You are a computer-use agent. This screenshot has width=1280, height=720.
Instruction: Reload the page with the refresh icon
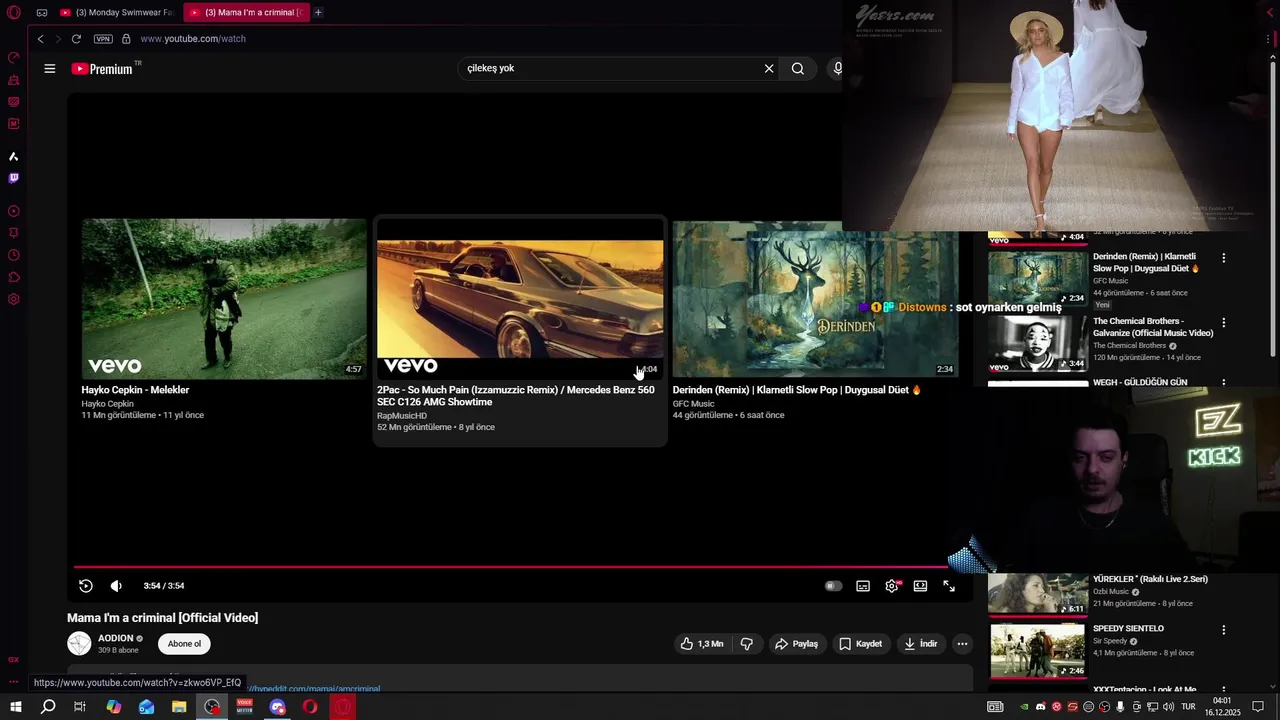(x=76, y=39)
